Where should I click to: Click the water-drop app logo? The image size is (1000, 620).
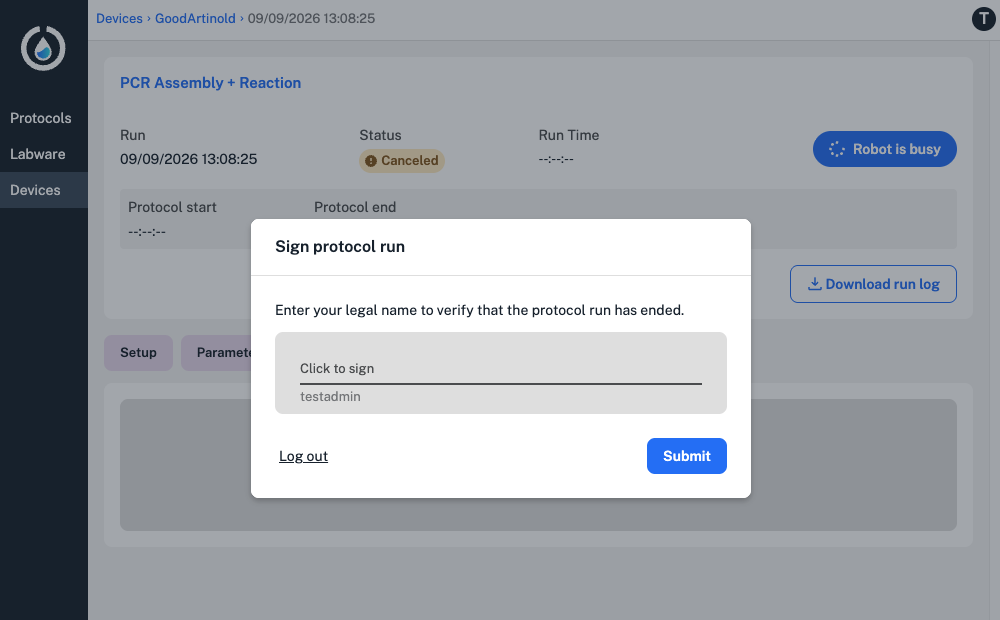pos(43,48)
